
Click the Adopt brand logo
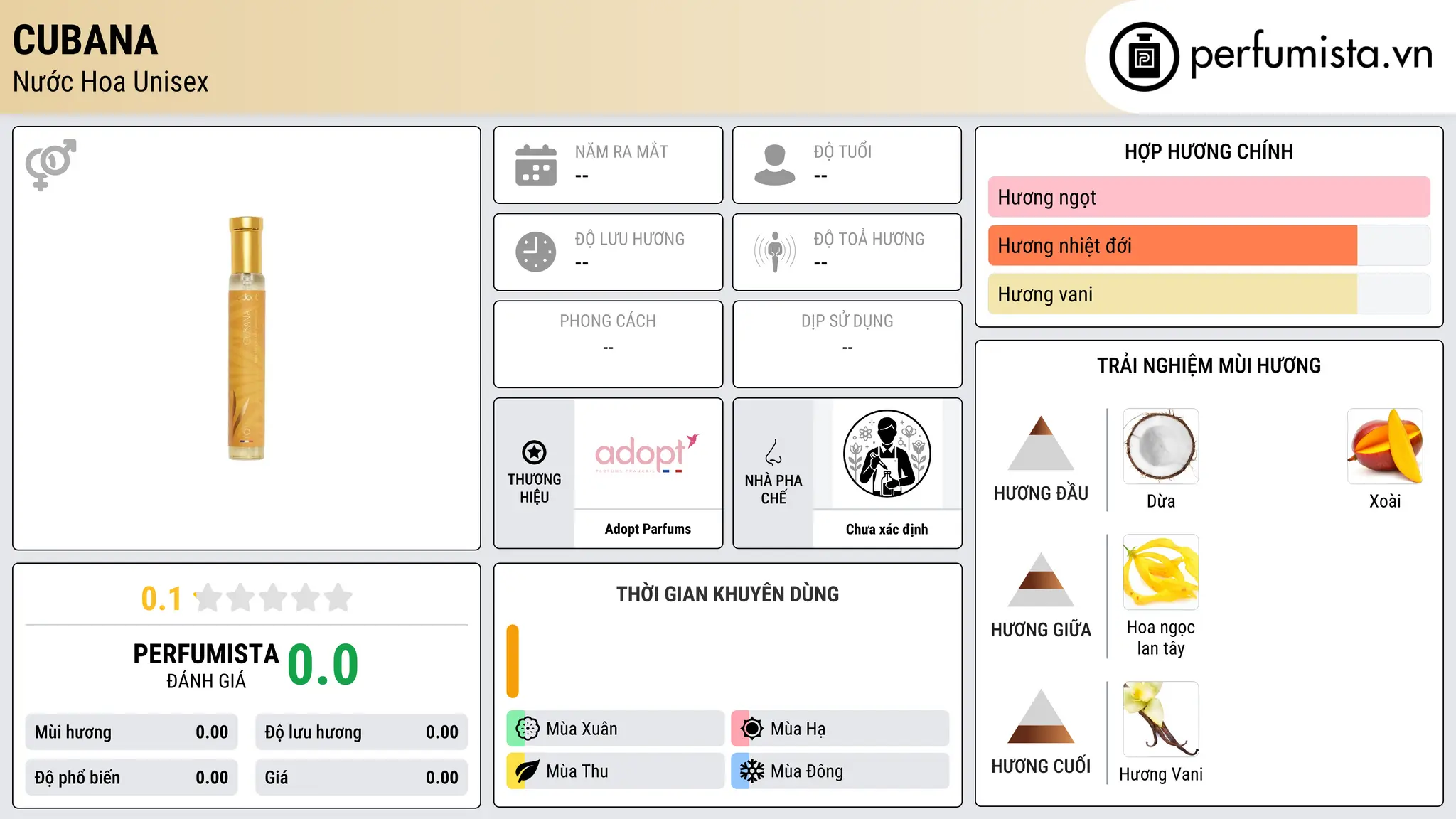coord(648,453)
